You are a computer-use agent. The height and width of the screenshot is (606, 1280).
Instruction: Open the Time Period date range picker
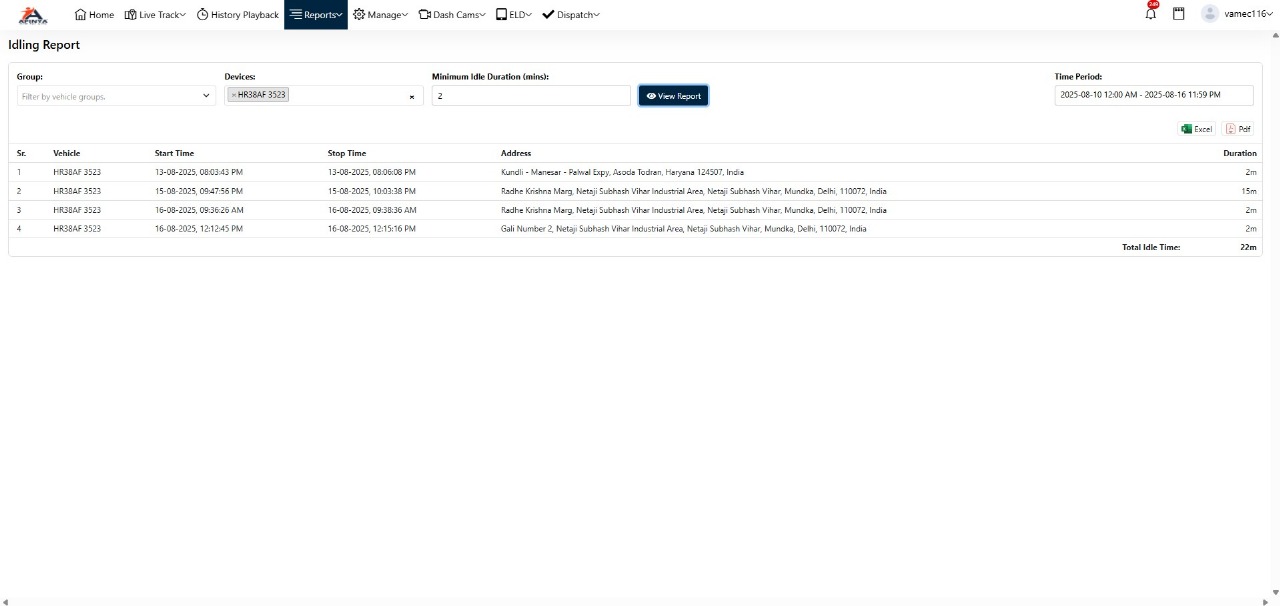click(x=1153, y=95)
